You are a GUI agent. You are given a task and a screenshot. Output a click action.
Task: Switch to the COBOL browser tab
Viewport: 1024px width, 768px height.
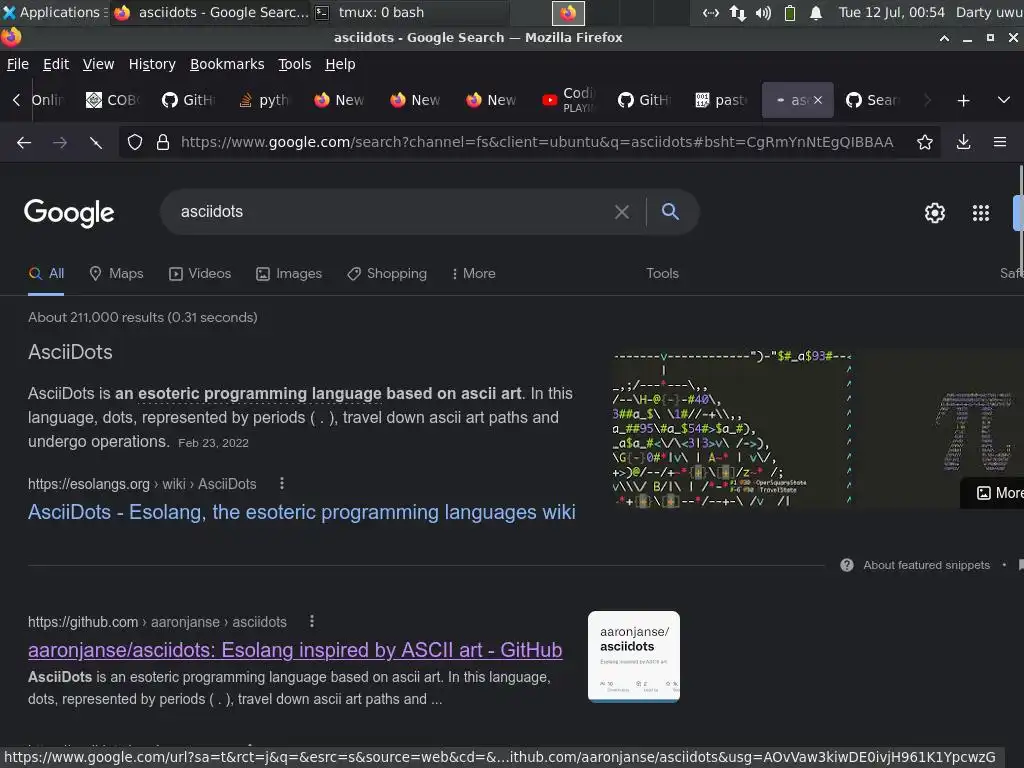click(113, 100)
